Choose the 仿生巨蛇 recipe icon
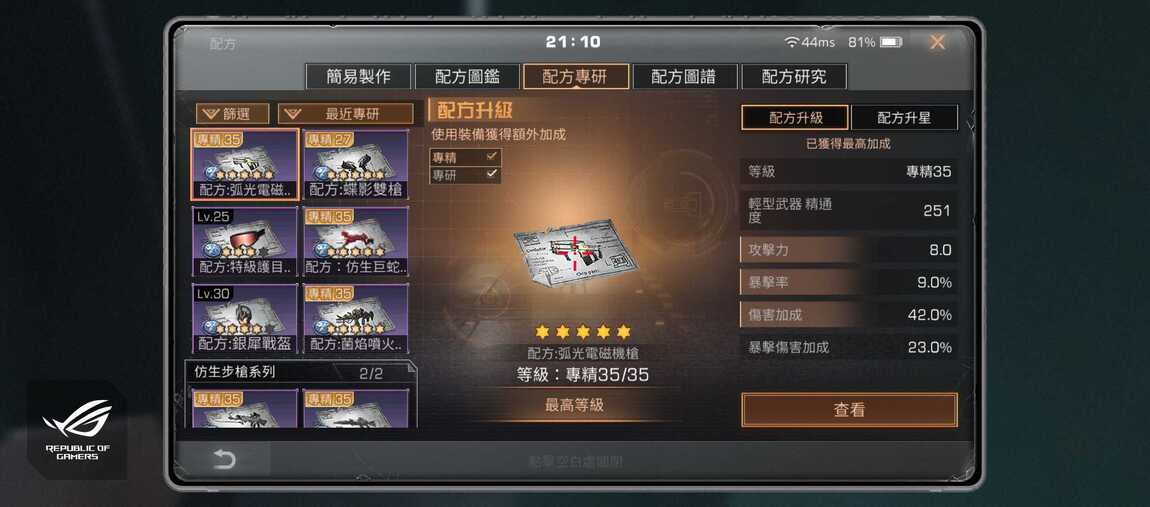Screen dimensions: 1150x507 355,241
